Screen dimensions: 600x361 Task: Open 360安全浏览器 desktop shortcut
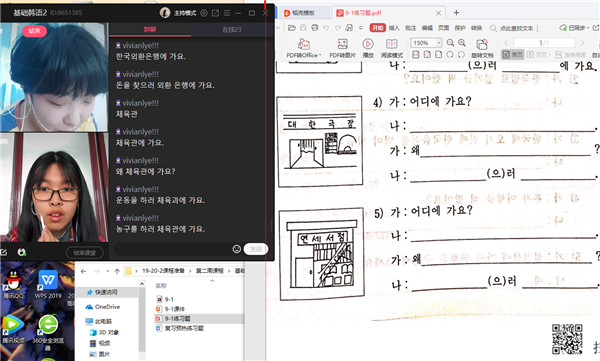[x=48, y=332]
